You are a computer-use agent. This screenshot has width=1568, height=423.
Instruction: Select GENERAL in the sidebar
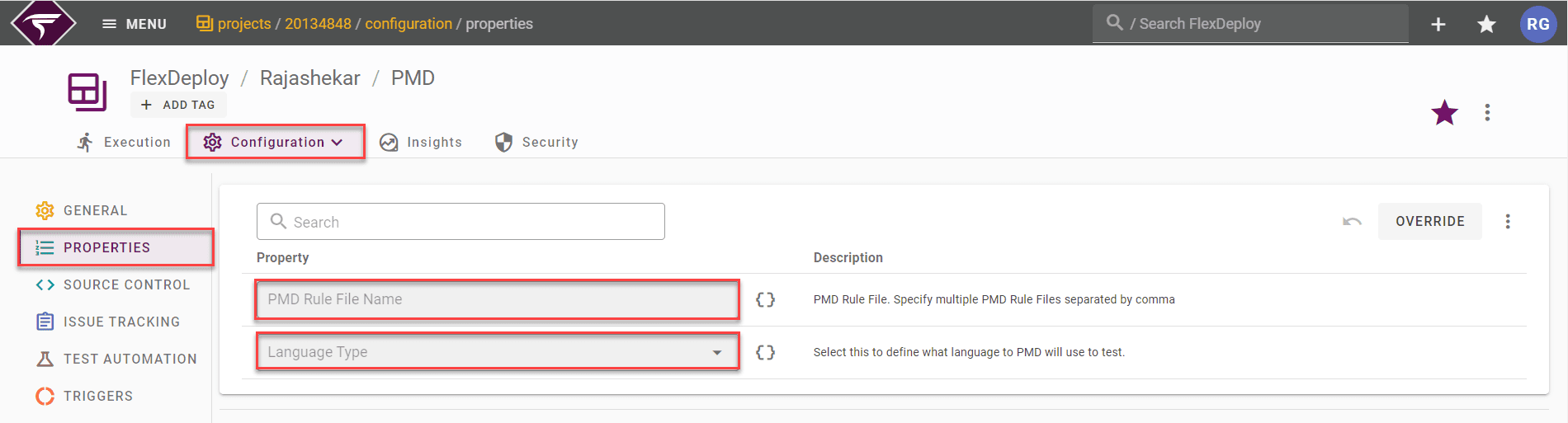tap(83, 210)
